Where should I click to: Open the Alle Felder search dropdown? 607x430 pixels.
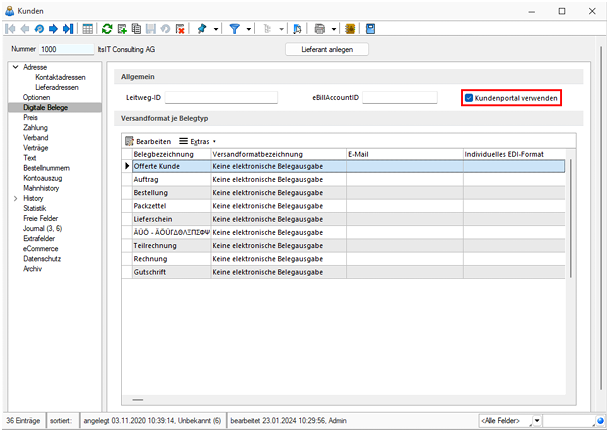pyautogui.click(x=537, y=420)
